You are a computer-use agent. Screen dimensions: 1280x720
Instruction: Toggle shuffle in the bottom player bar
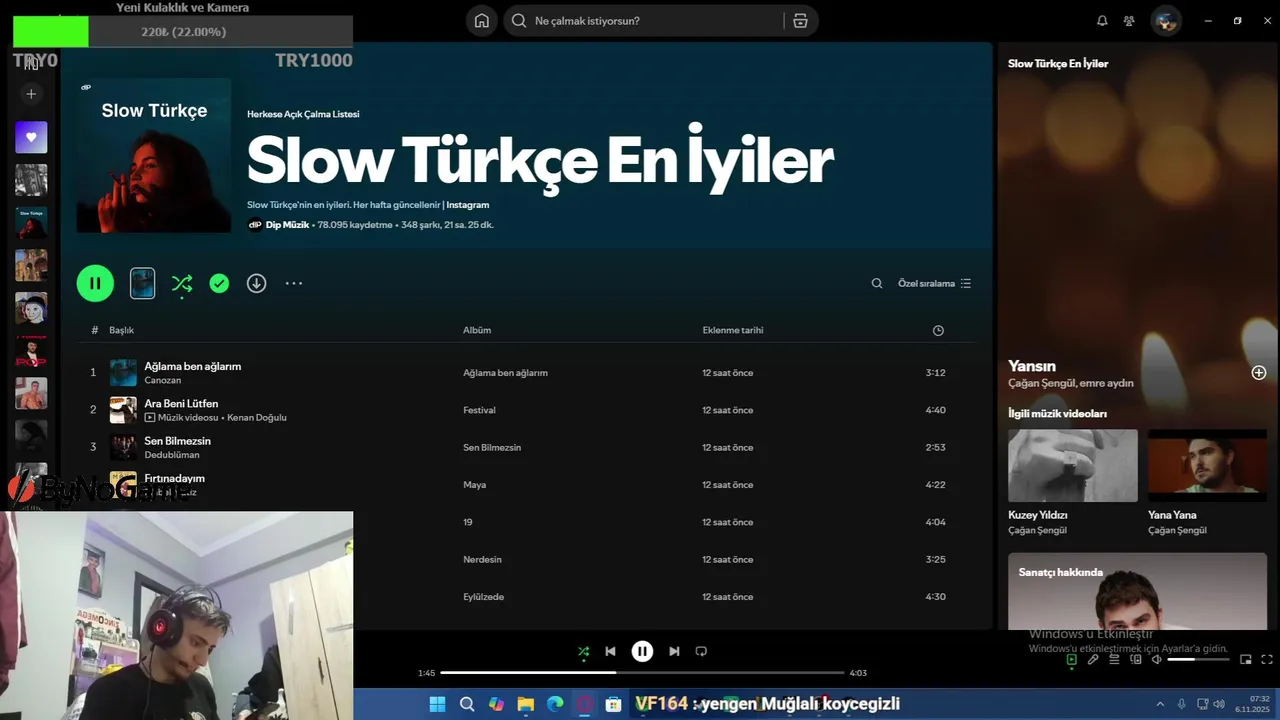click(584, 652)
